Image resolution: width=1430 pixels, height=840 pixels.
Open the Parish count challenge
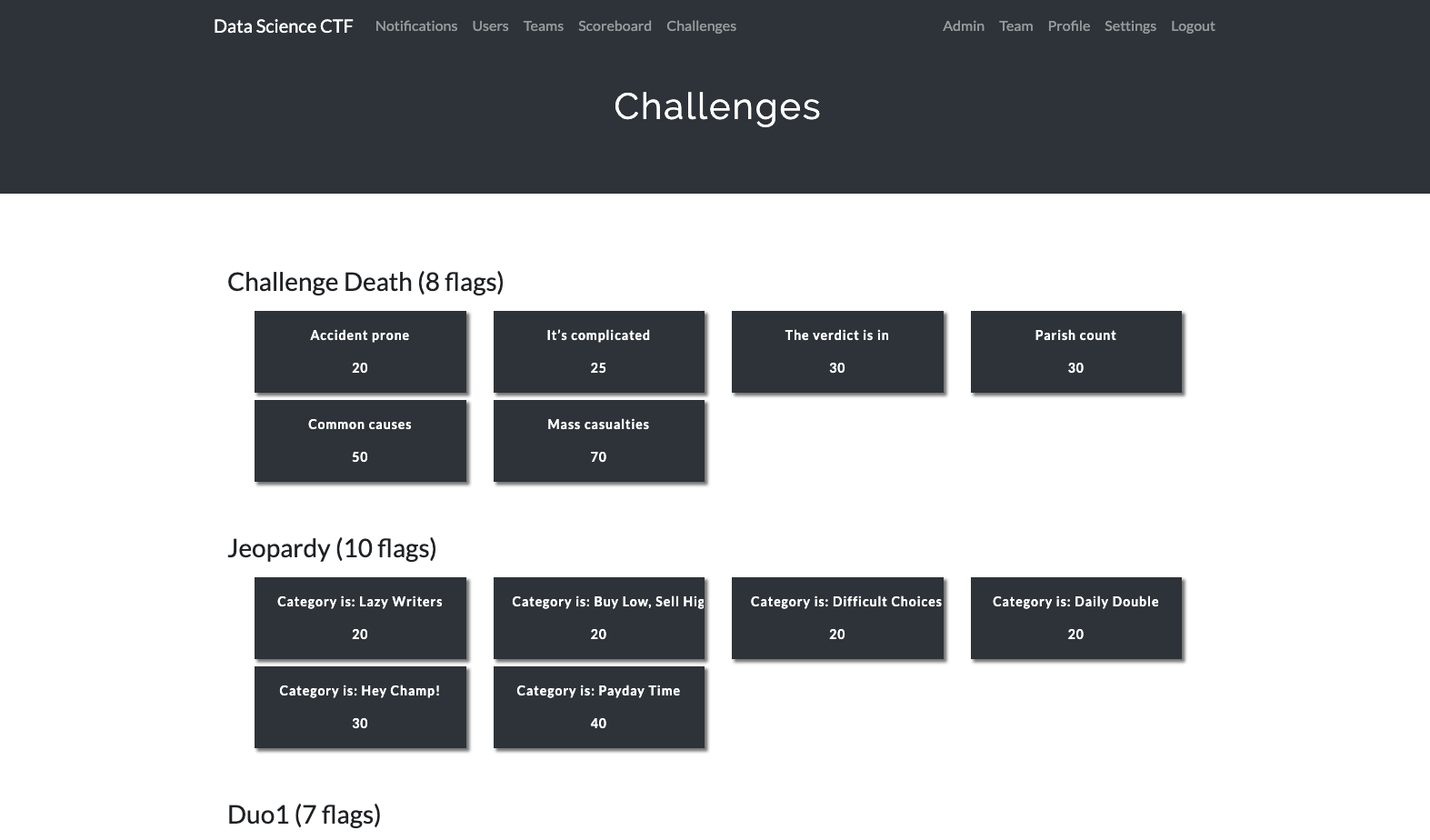click(x=1075, y=352)
